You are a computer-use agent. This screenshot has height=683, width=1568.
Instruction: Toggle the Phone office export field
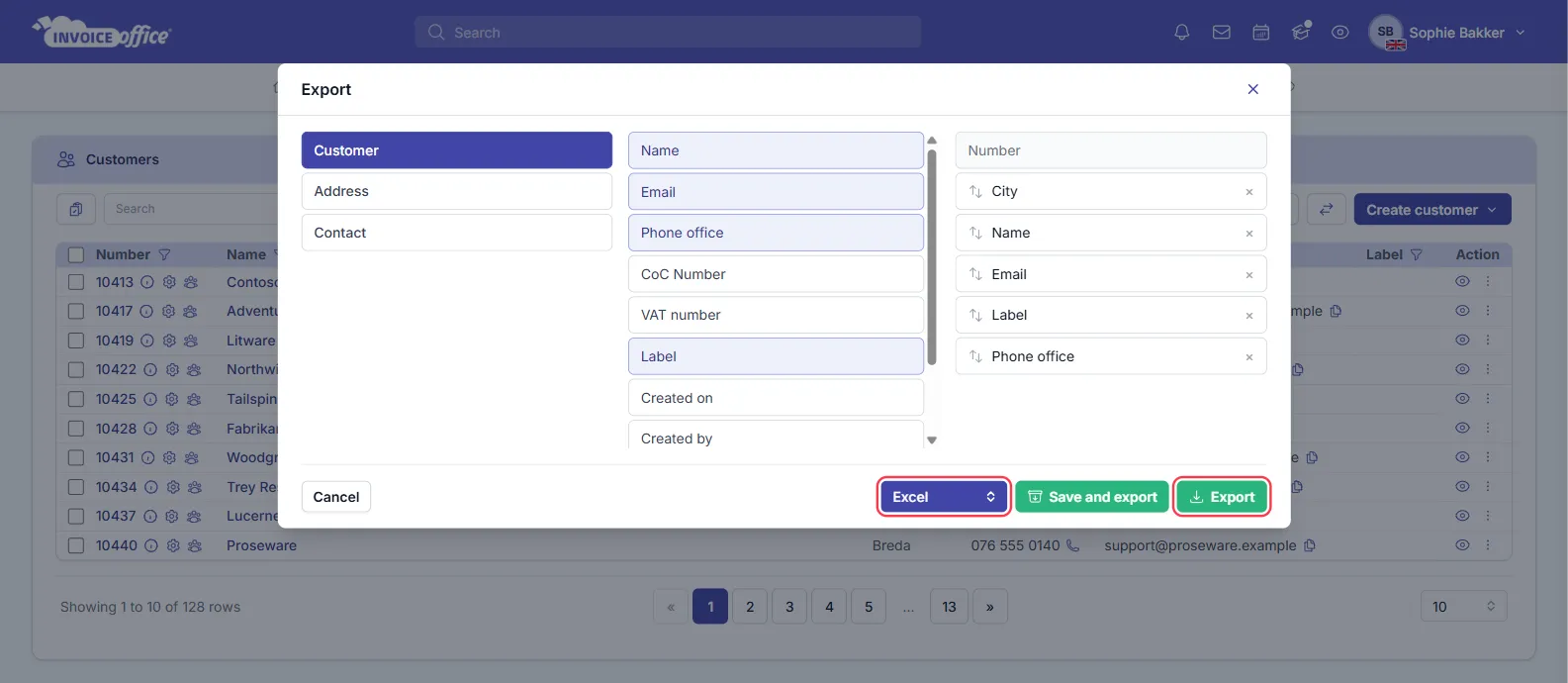[776, 233]
